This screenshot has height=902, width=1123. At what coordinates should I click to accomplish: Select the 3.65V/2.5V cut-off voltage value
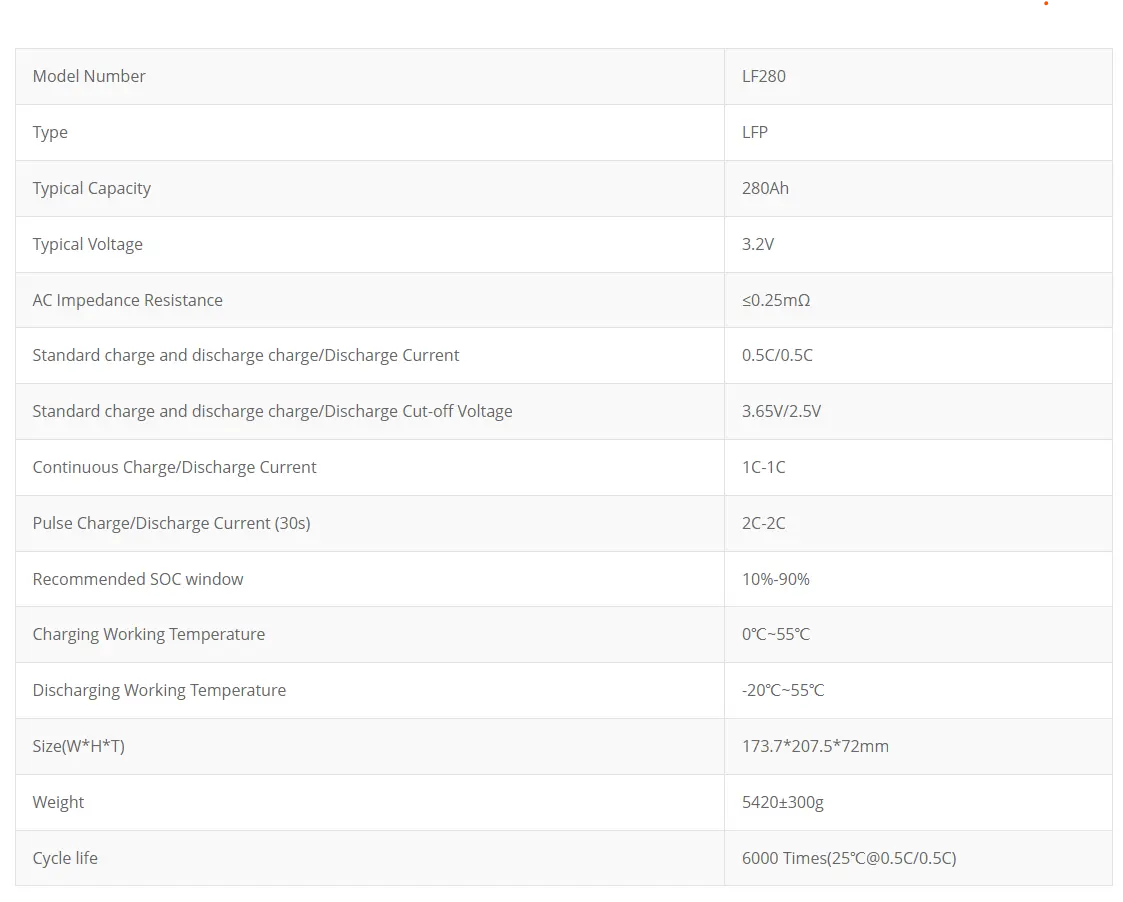pyautogui.click(x=781, y=411)
